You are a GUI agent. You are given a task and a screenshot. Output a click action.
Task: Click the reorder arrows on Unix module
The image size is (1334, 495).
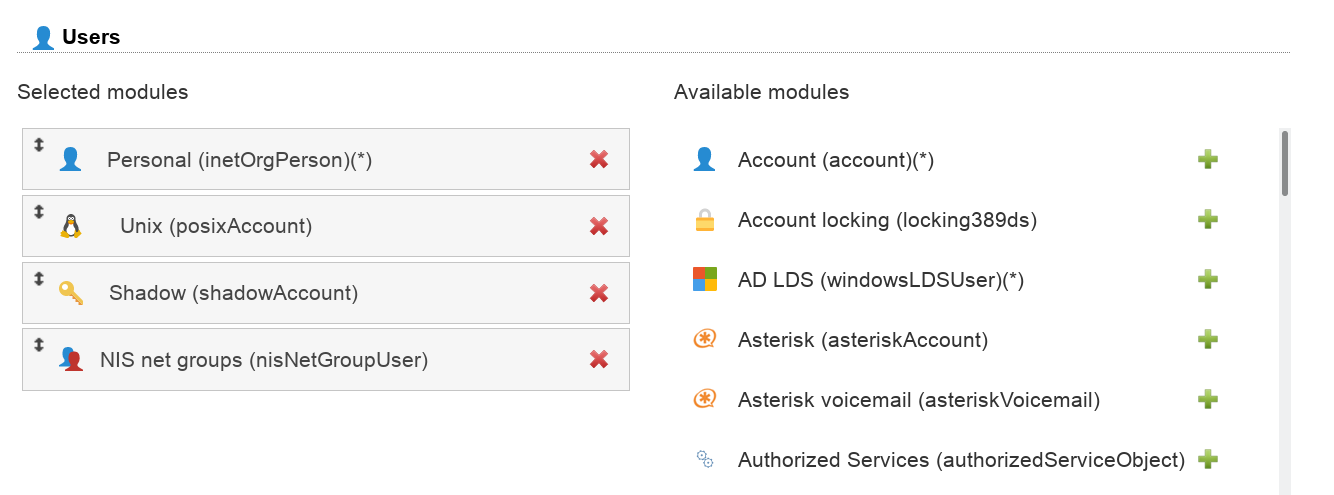point(39,212)
